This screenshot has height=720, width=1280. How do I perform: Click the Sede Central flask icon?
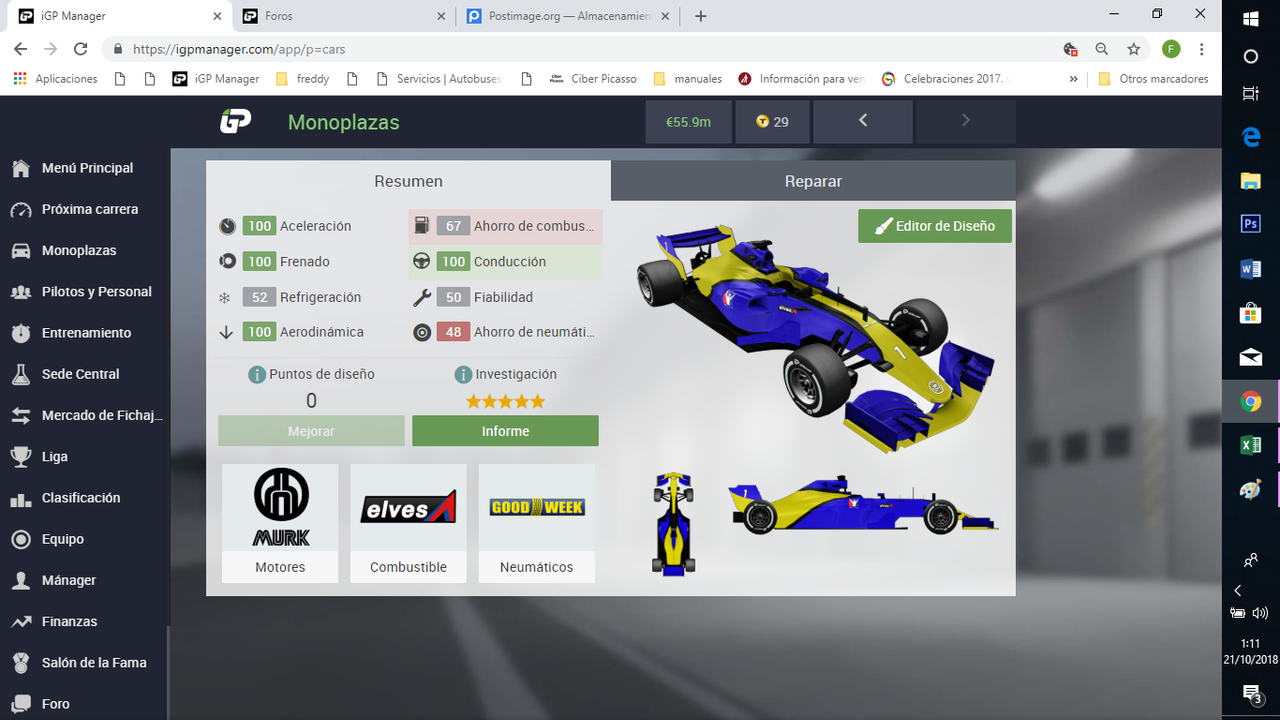(21, 374)
